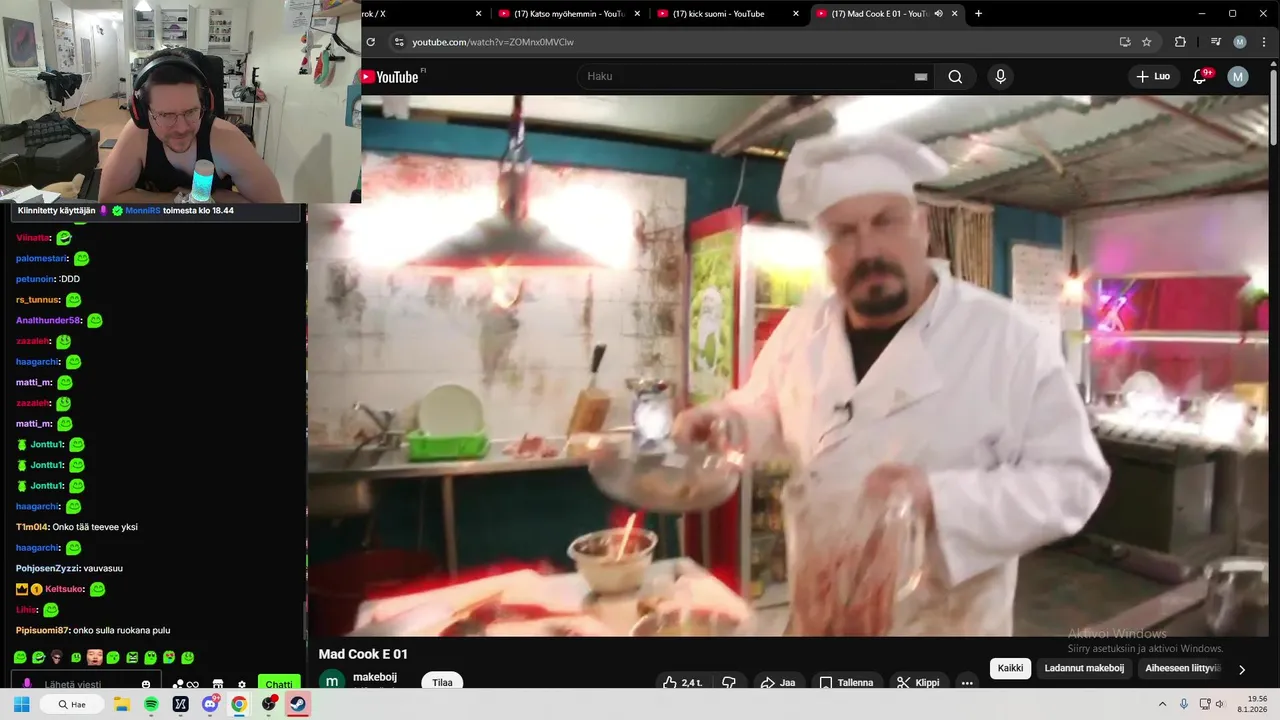Open more actions ellipsis under video

point(967,683)
